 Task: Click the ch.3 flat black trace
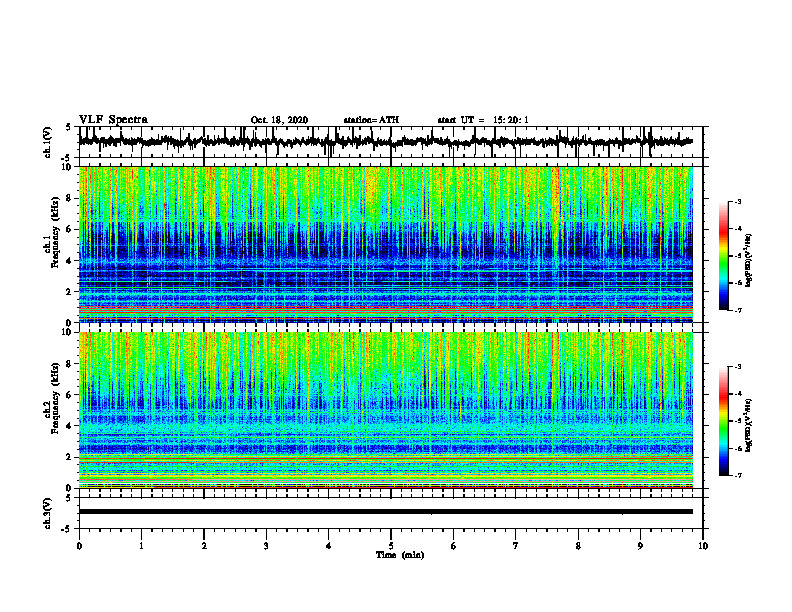386,512
